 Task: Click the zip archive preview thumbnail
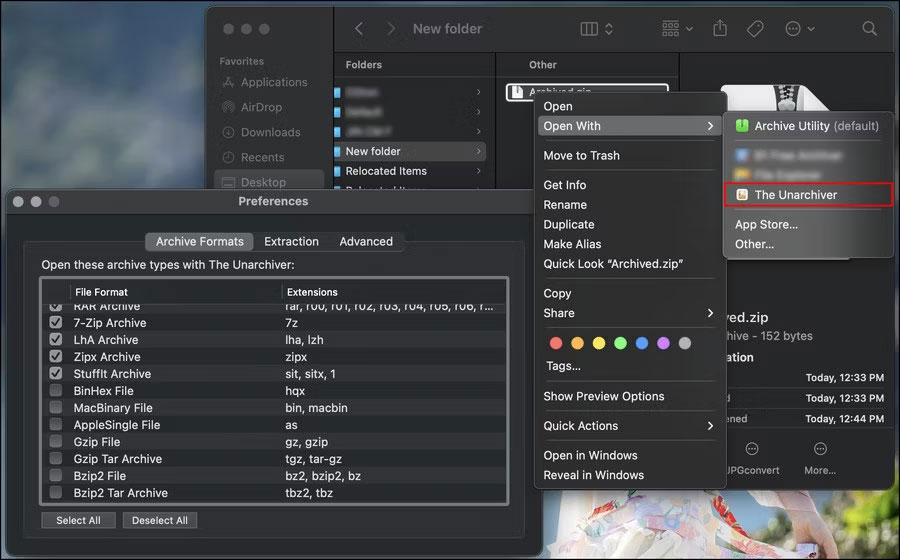pyautogui.click(x=775, y=98)
